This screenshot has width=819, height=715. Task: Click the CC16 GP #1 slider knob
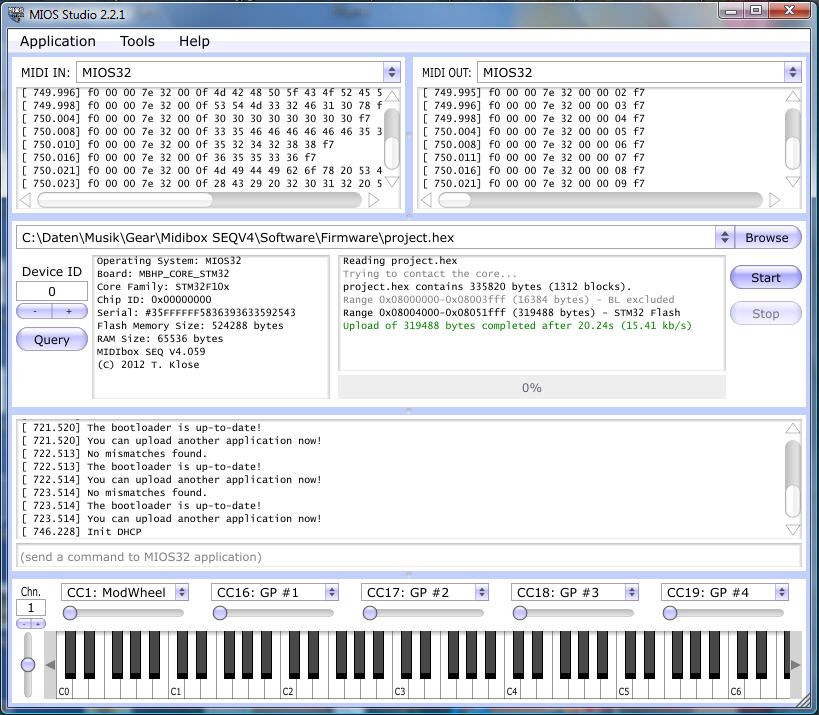(220, 613)
